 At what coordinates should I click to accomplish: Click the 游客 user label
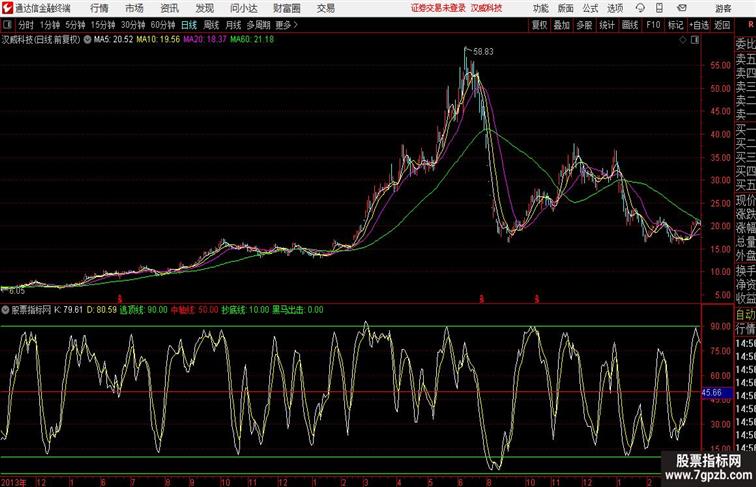723,8
